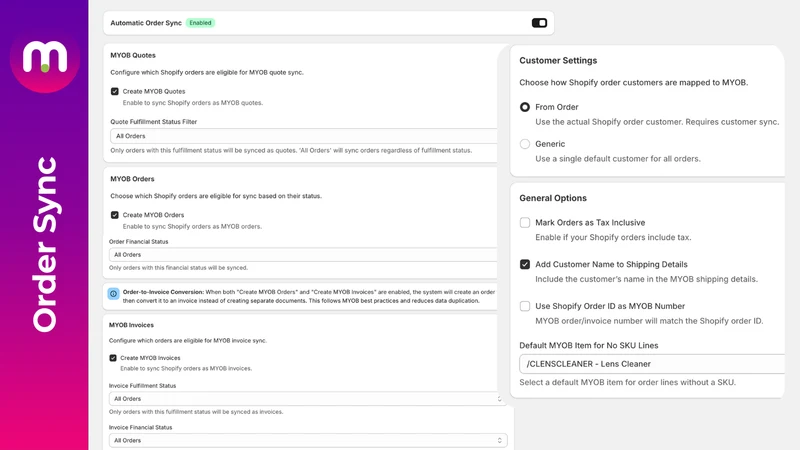The height and width of the screenshot is (450, 800).
Task: Click the Automatic Order Sync label
Action: coord(146,23)
